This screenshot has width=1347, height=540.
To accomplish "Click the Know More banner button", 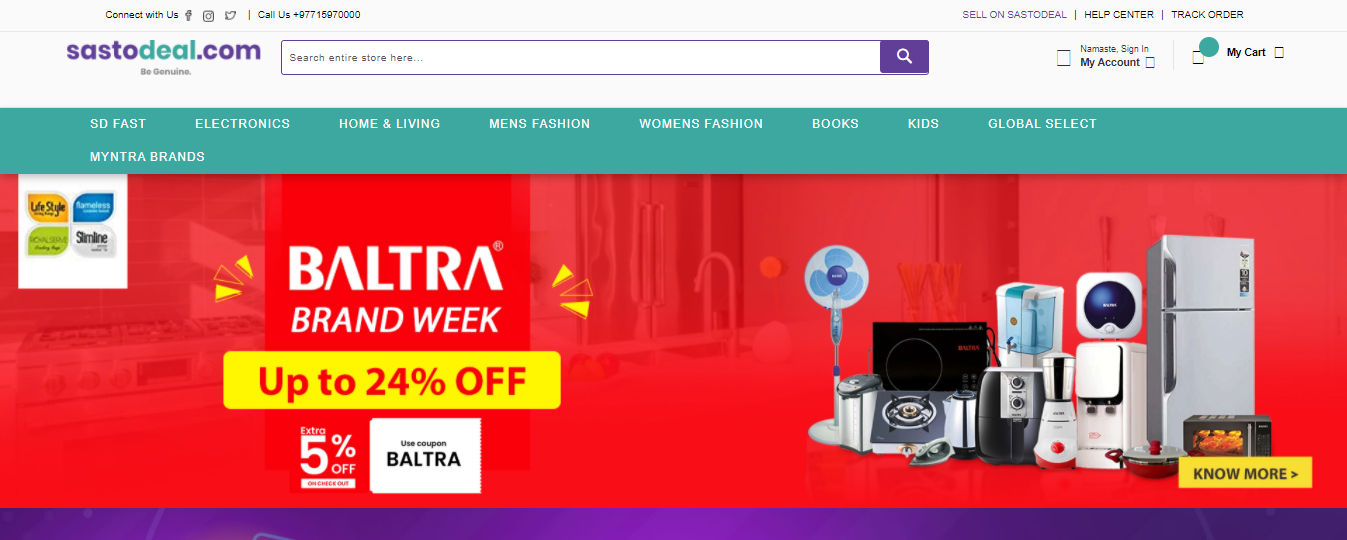I will (1245, 473).
